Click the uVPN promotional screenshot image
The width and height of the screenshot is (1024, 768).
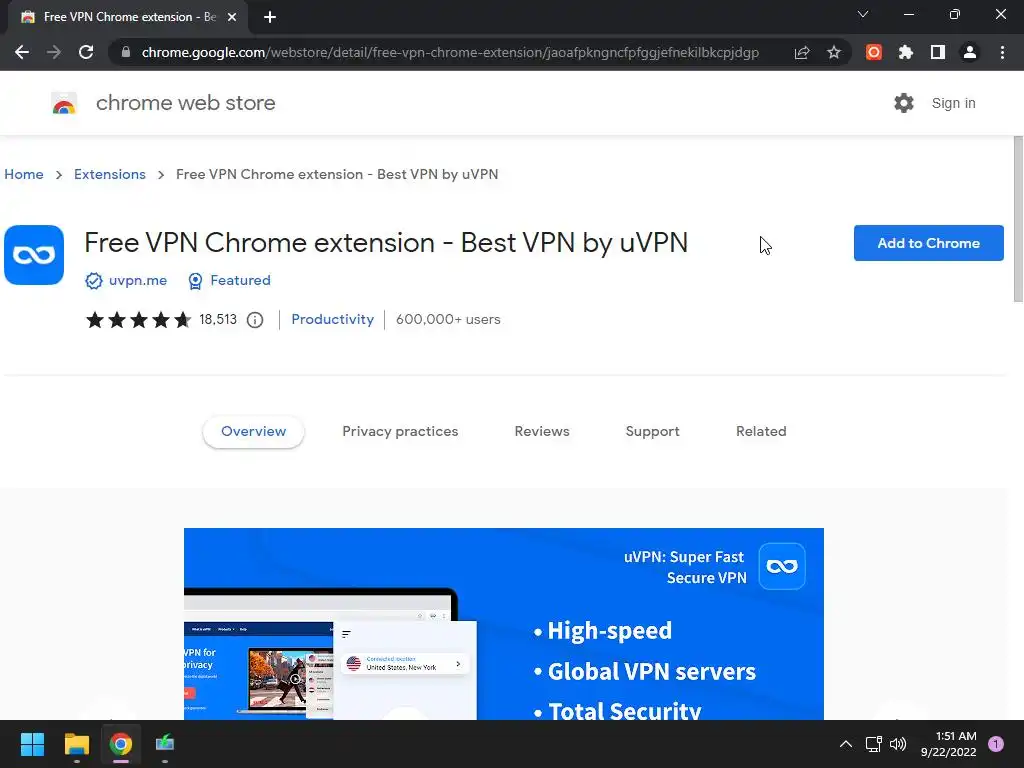coord(504,624)
